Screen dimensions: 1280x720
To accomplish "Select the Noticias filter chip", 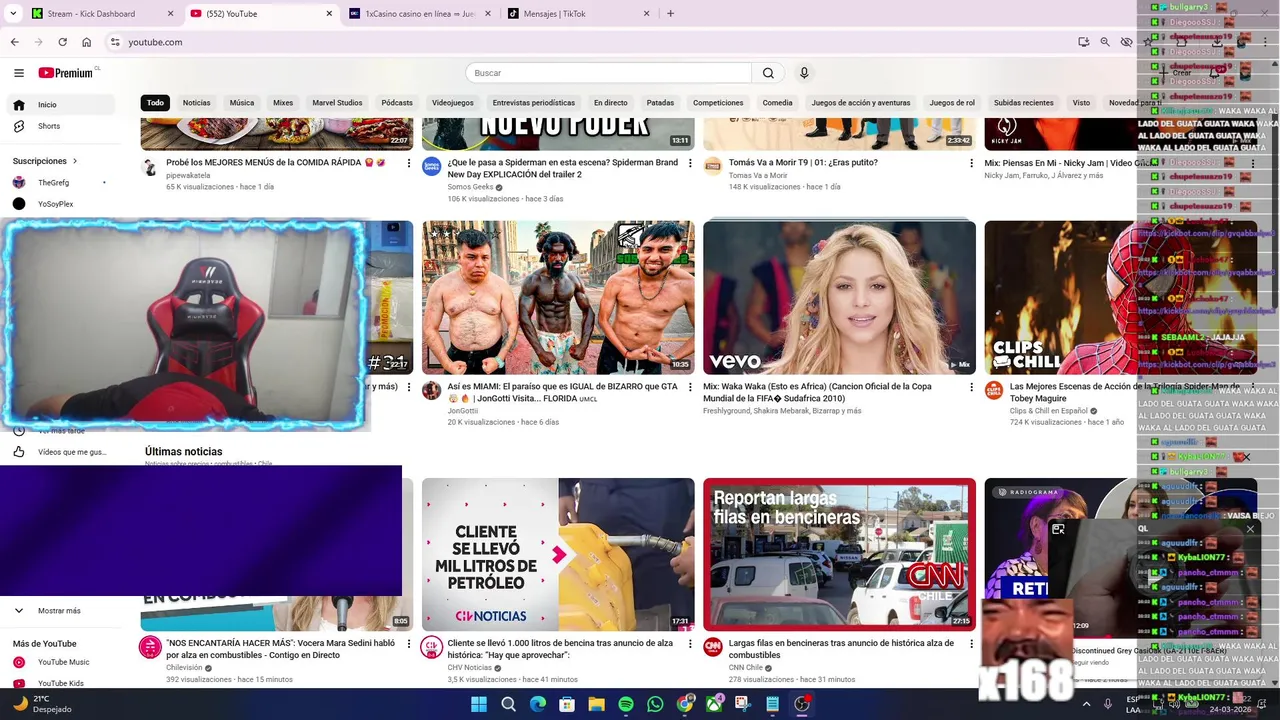I will click(x=196, y=103).
